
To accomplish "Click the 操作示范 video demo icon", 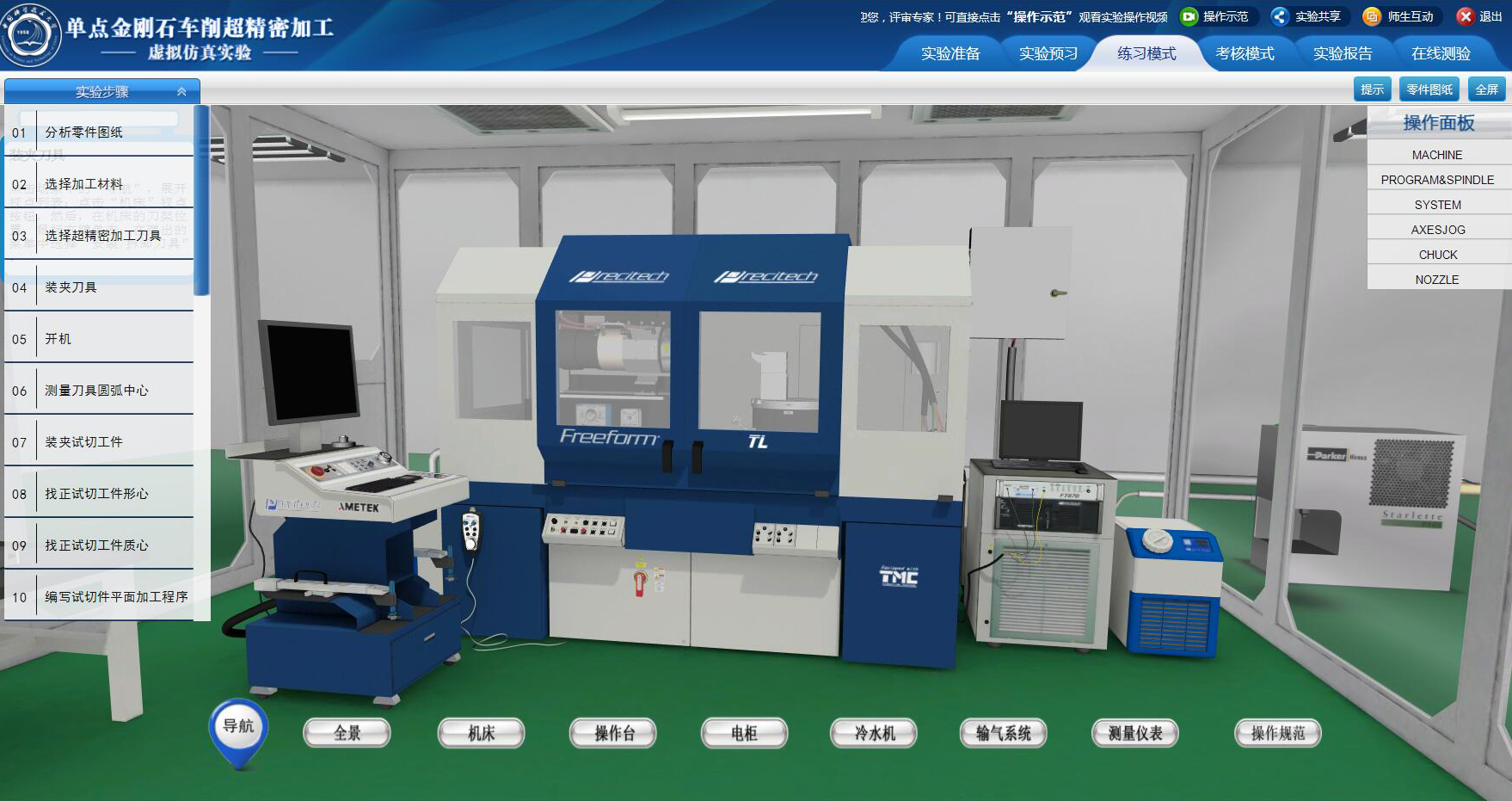I will pyautogui.click(x=1189, y=16).
